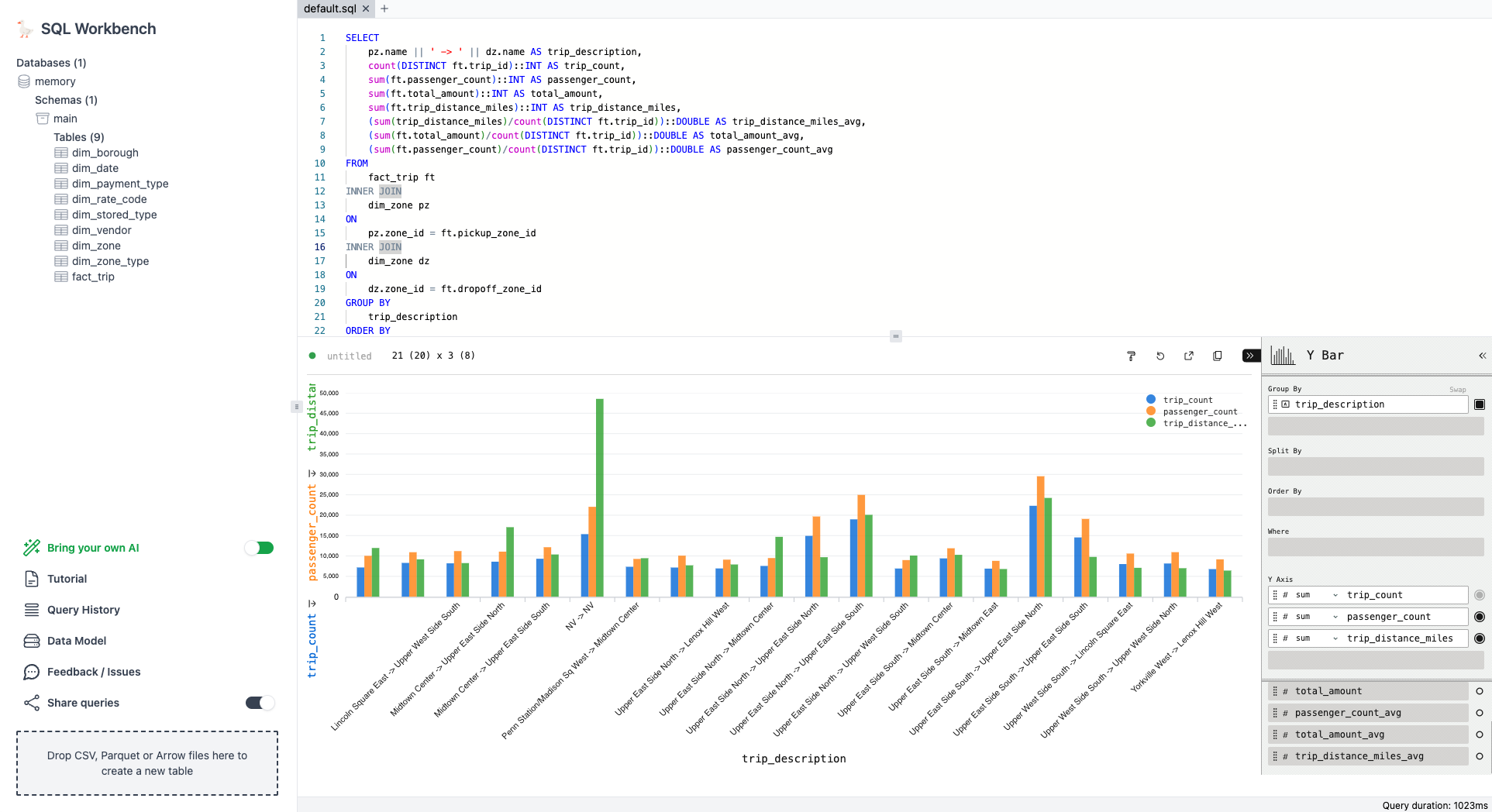Click the dim_date table icon
Image resolution: width=1492 pixels, height=812 pixels.
tap(61, 168)
